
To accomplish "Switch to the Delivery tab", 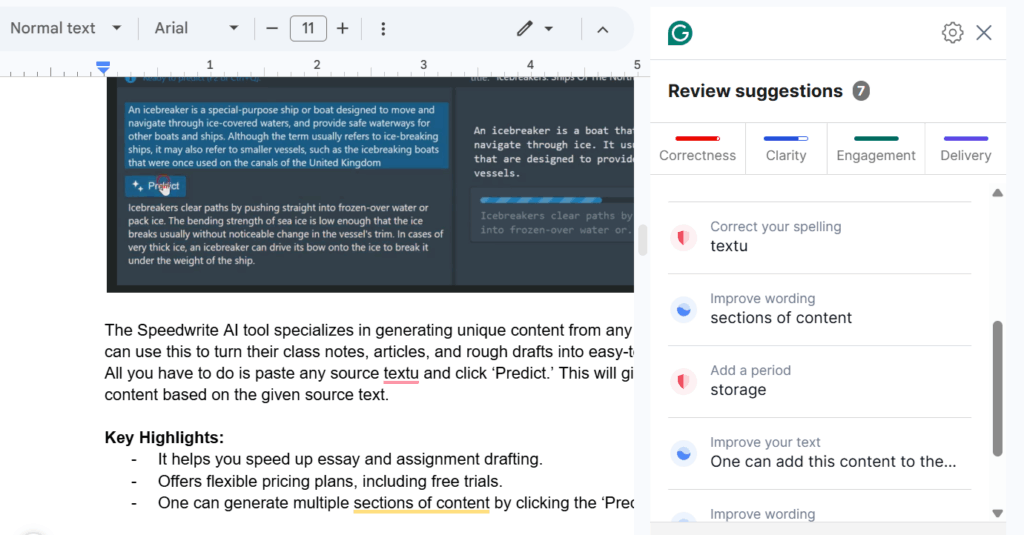I will (x=965, y=148).
